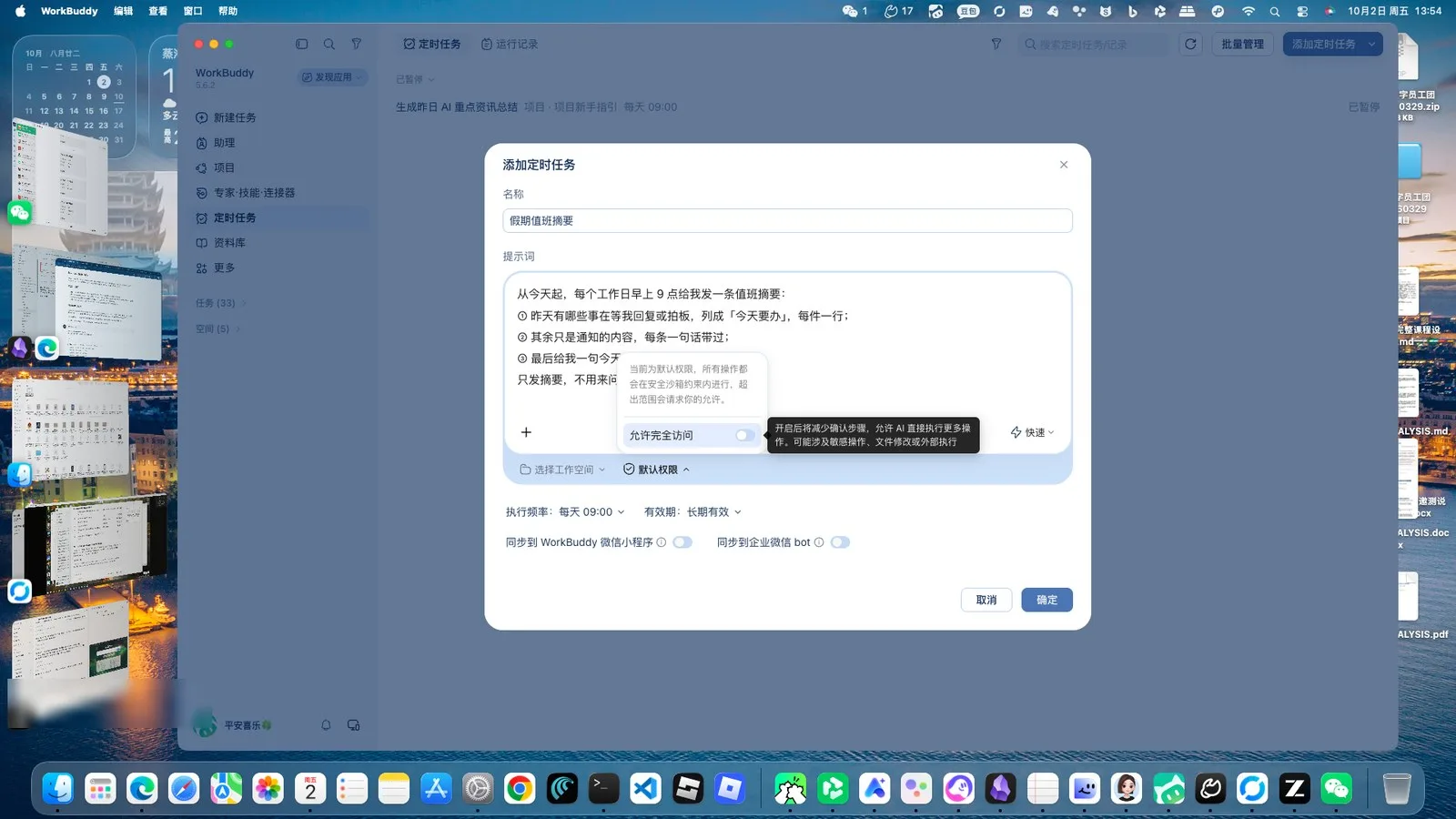Open Visual Studio Code from the Dock
Image resolution: width=1456 pixels, height=819 pixels.
tap(645, 788)
